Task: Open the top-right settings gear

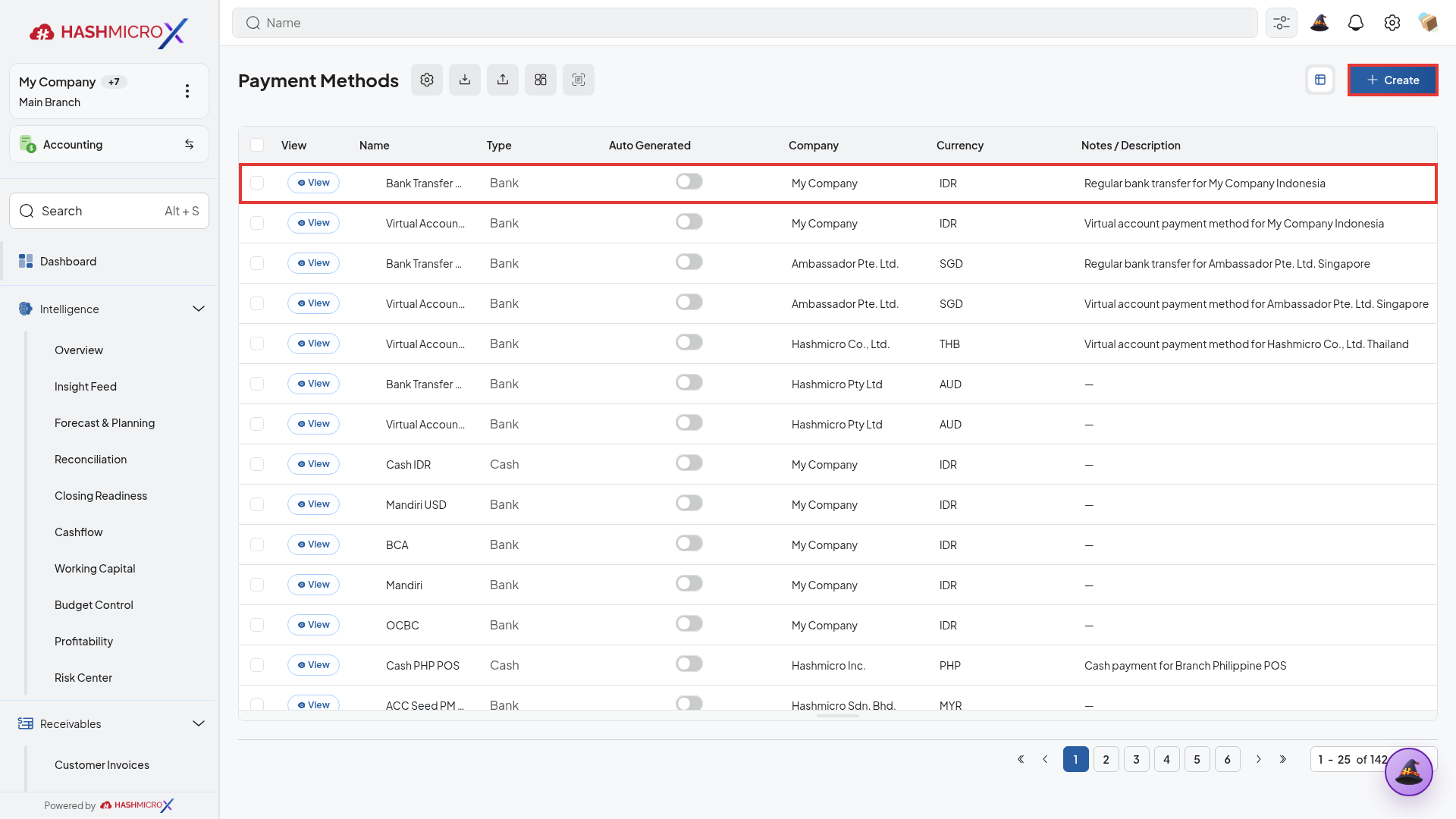Action: (1392, 23)
